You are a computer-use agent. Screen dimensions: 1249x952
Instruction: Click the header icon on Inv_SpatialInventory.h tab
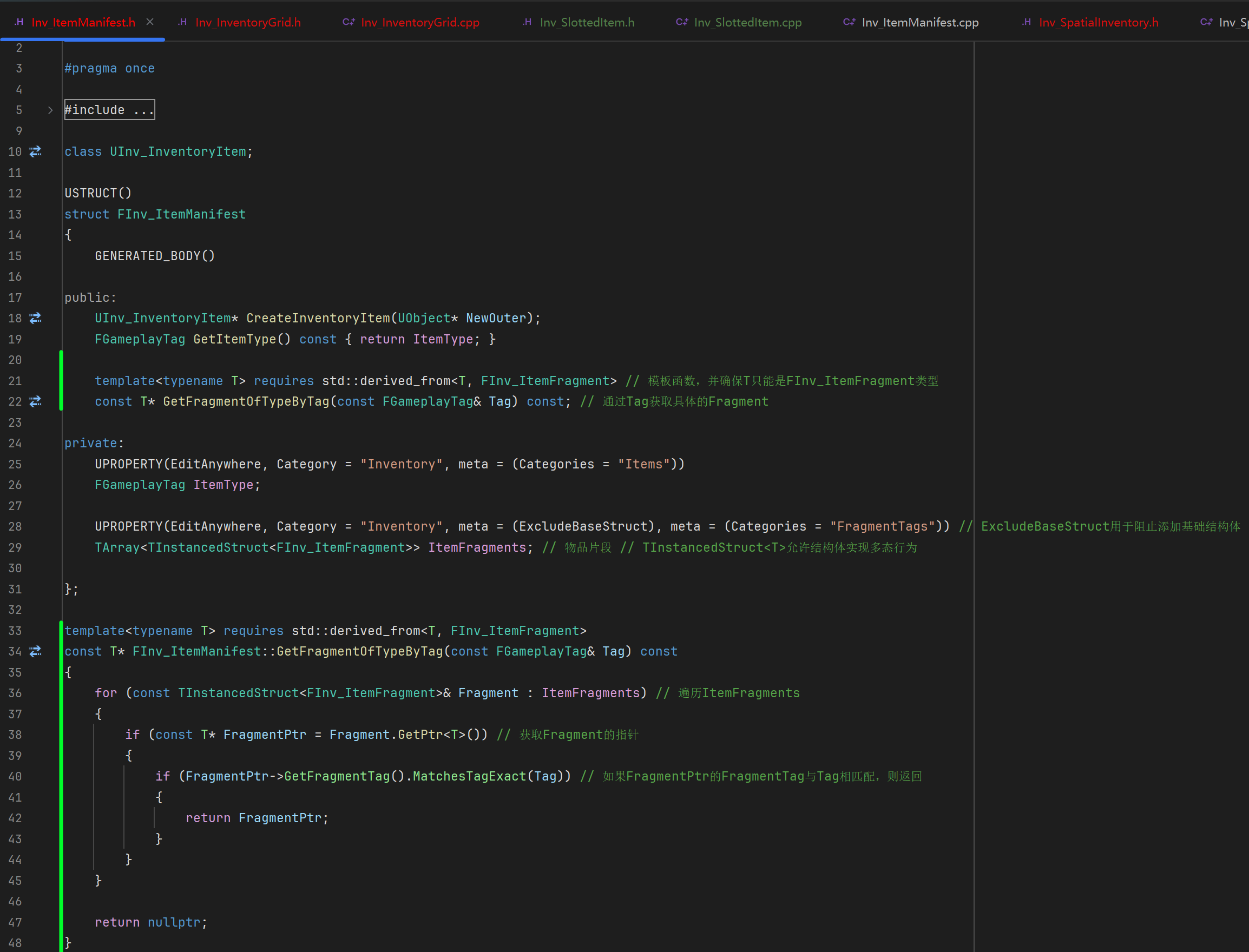(1026, 22)
